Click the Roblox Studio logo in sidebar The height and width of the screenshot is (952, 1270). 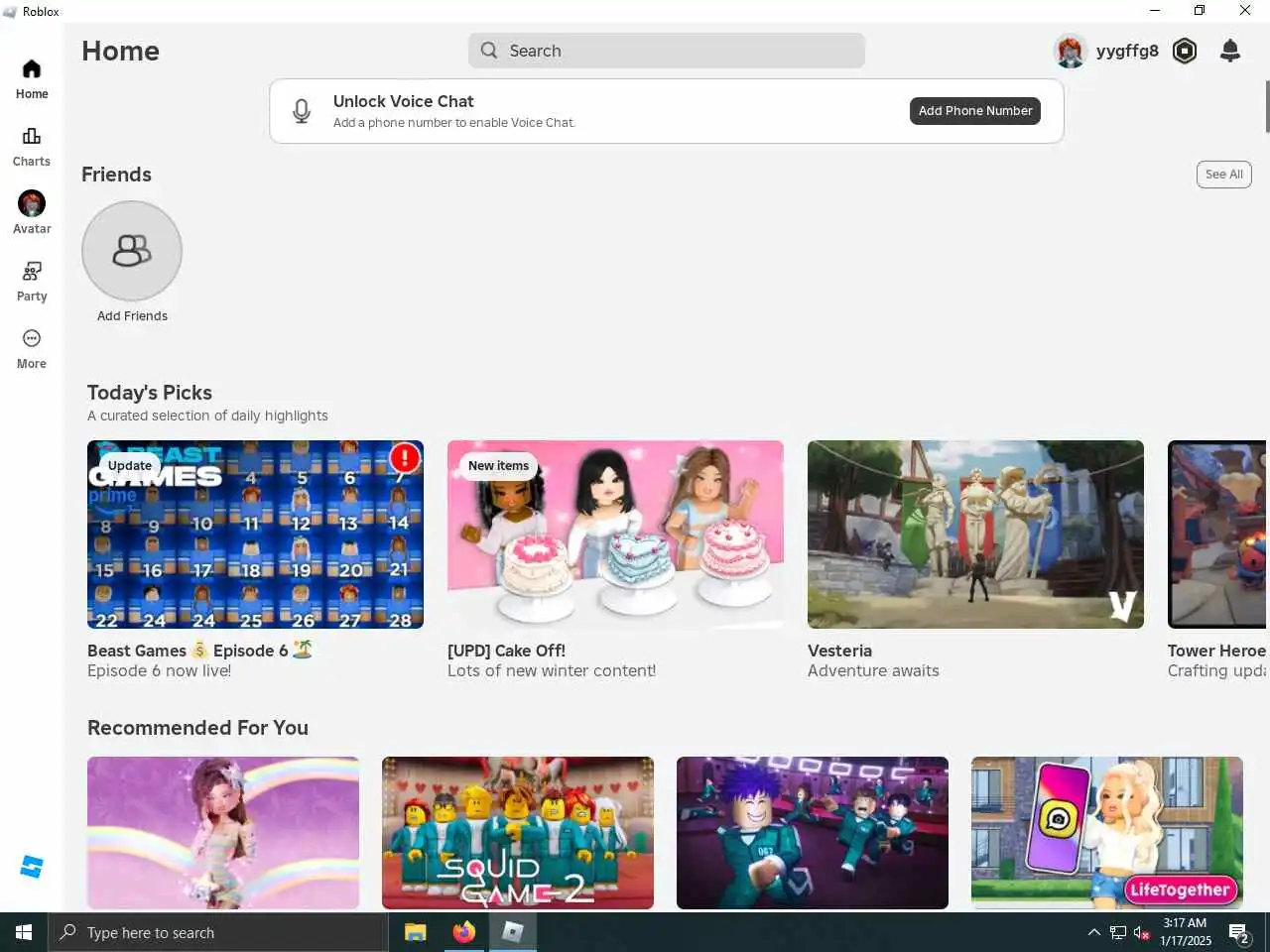point(32,867)
